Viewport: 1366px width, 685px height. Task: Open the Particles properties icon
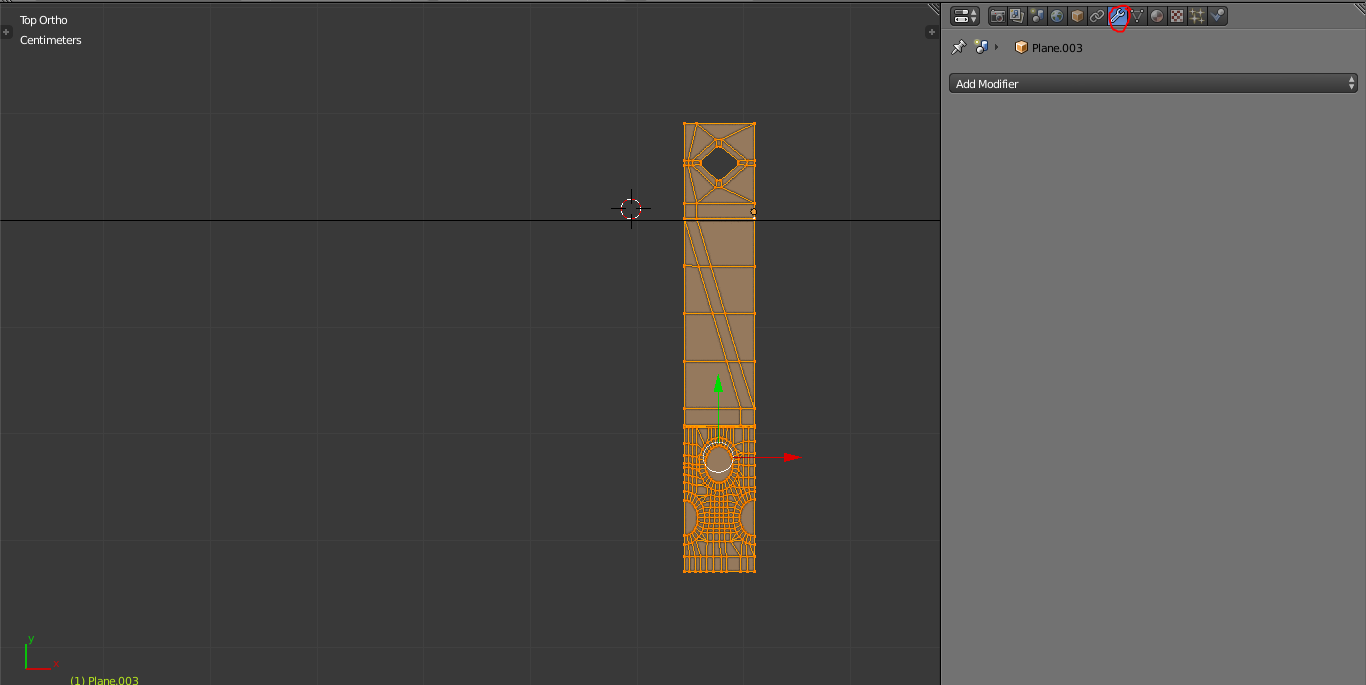(1197, 15)
